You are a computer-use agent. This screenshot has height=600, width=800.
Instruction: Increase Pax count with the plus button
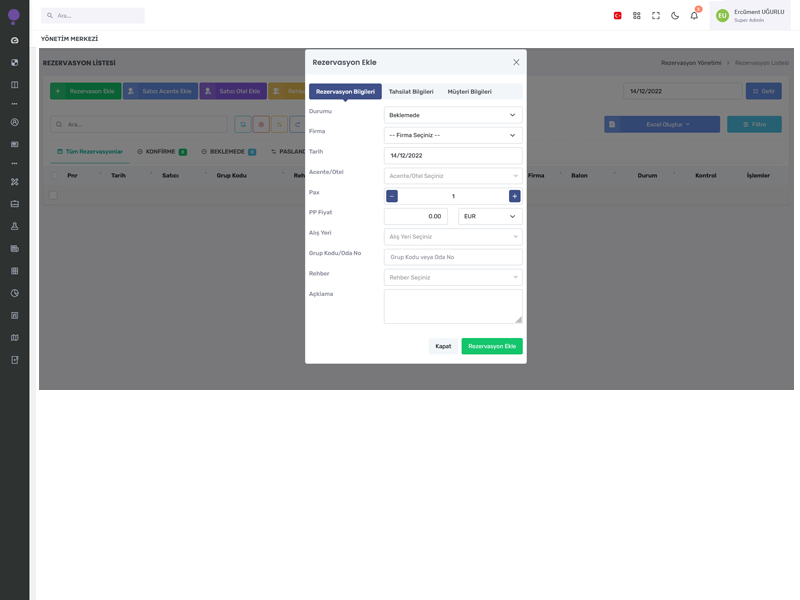(514, 196)
